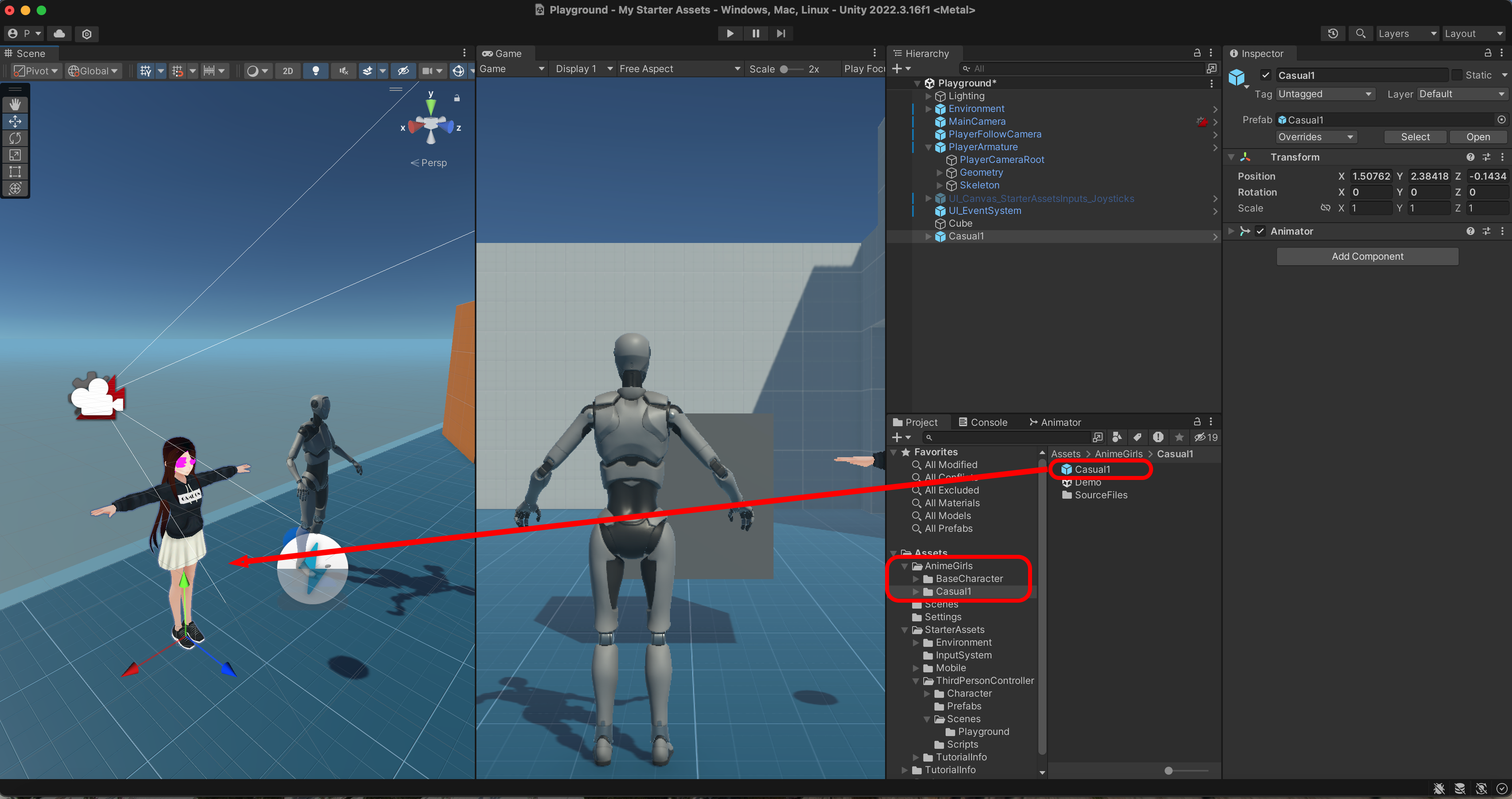The image size is (1512, 799).
Task: Uncheck the Casual1 active checkbox
Action: tap(1265, 75)
